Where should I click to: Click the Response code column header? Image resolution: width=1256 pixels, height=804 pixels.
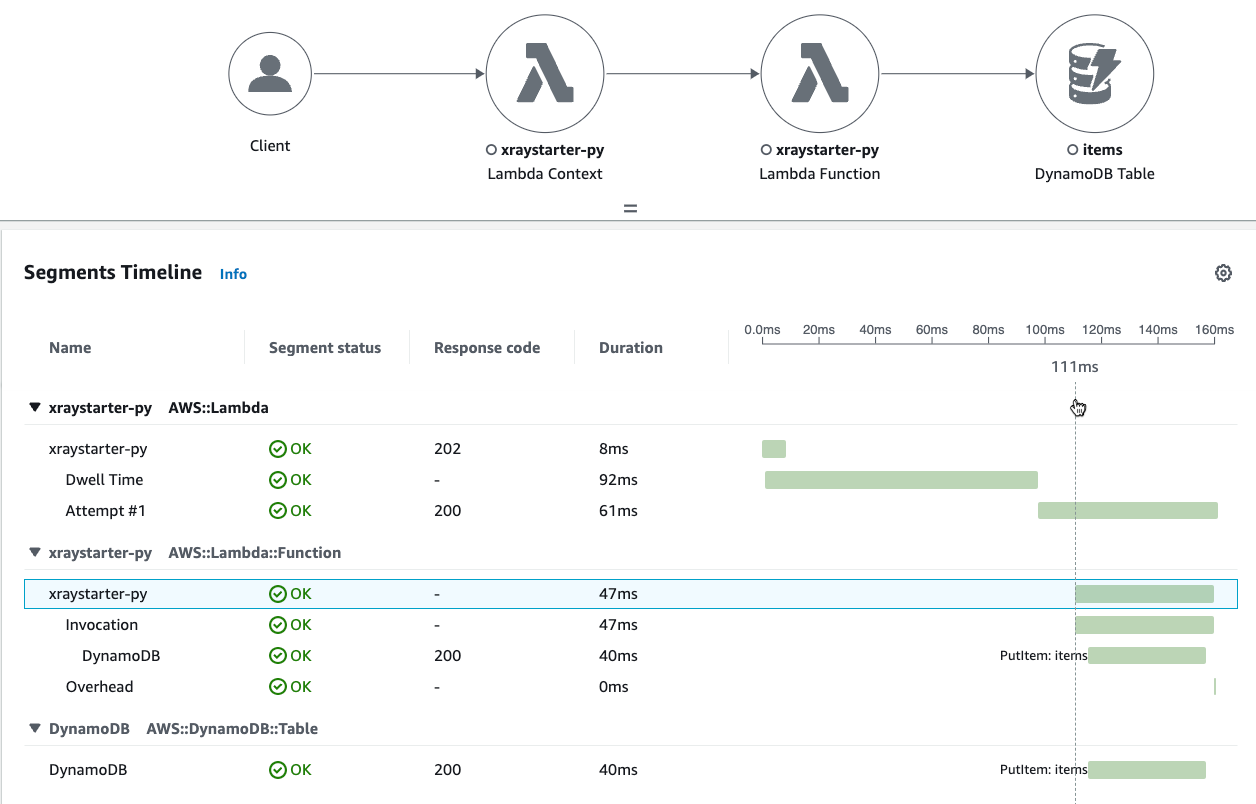[x=487, y=348]
